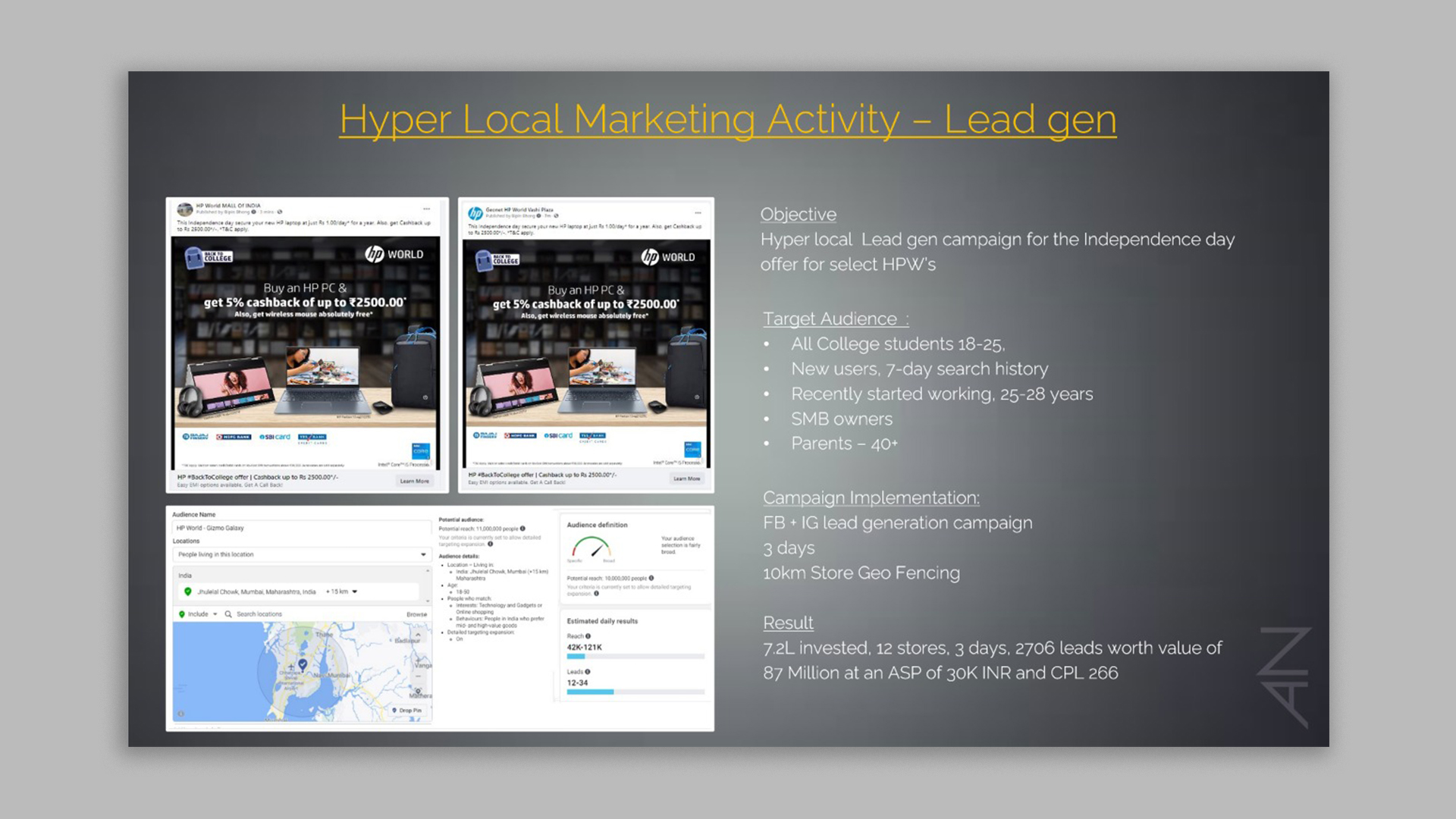Click the text 'All College students 18-25,'
1456x819 pixels.
[x=898, y=344]
